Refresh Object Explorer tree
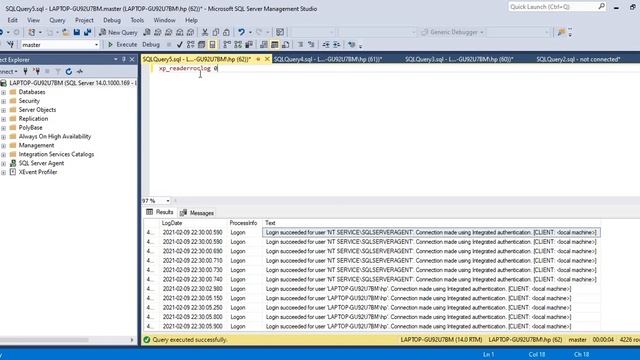This screenshot has height=360, width=640. [69, 71]
